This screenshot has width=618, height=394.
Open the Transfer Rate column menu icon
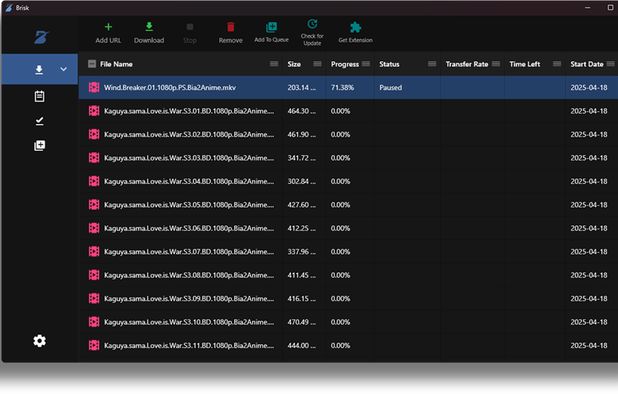(496, 64)
